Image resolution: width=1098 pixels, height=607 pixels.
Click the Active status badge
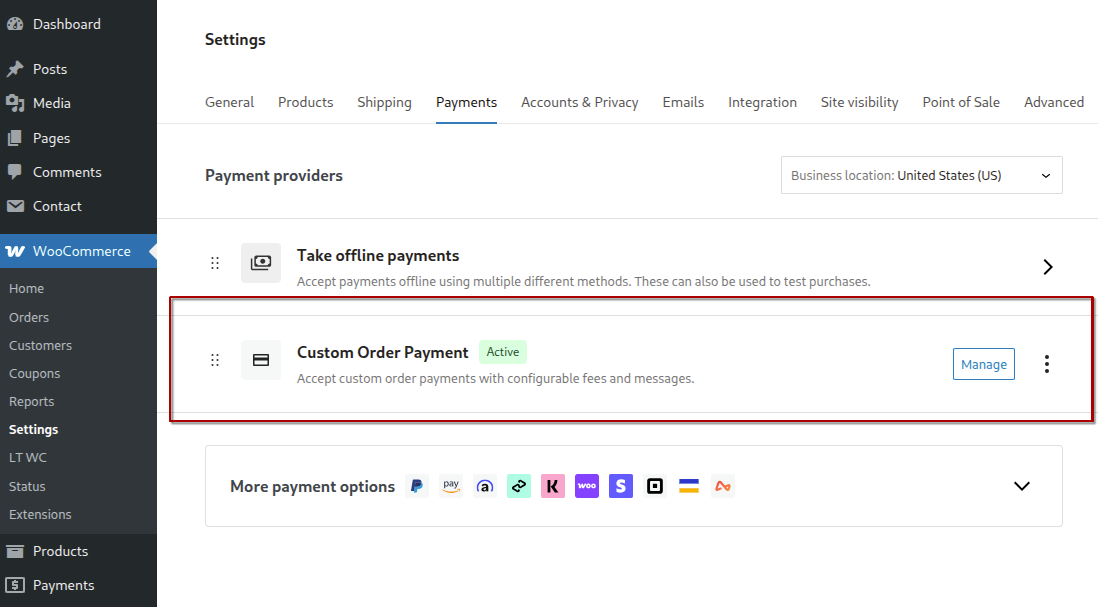pos(503,351)
